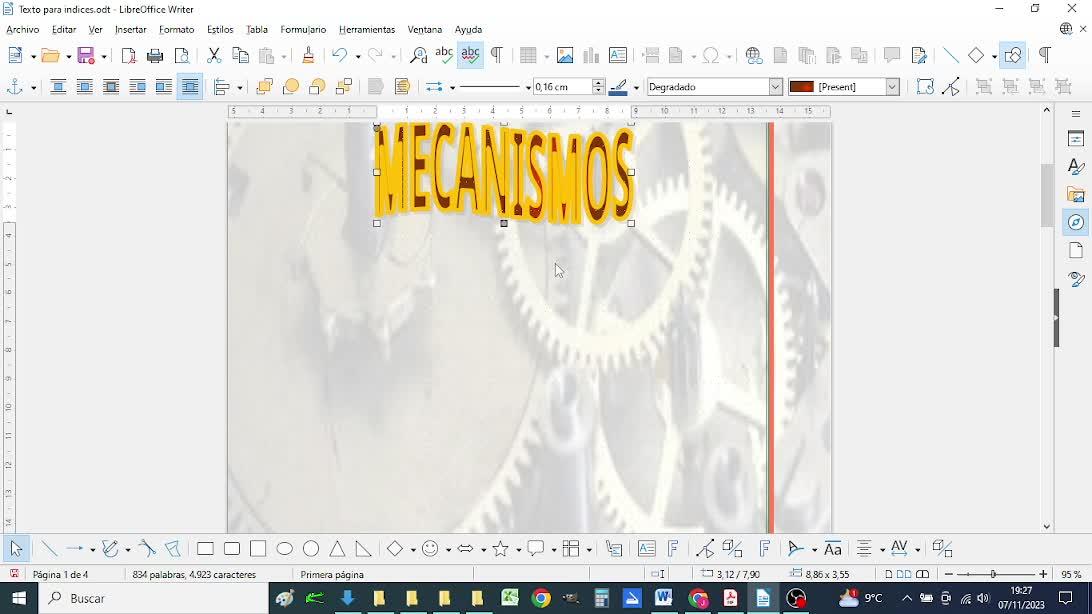Enable parallel wrap

click(x=84, y=87)
